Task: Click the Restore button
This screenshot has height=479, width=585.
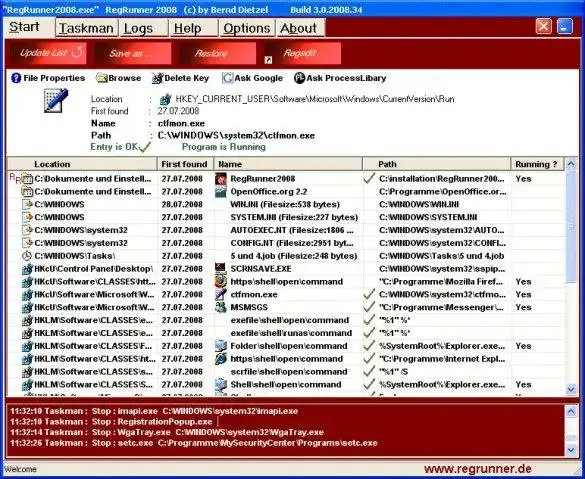Action: click(218, 53)
